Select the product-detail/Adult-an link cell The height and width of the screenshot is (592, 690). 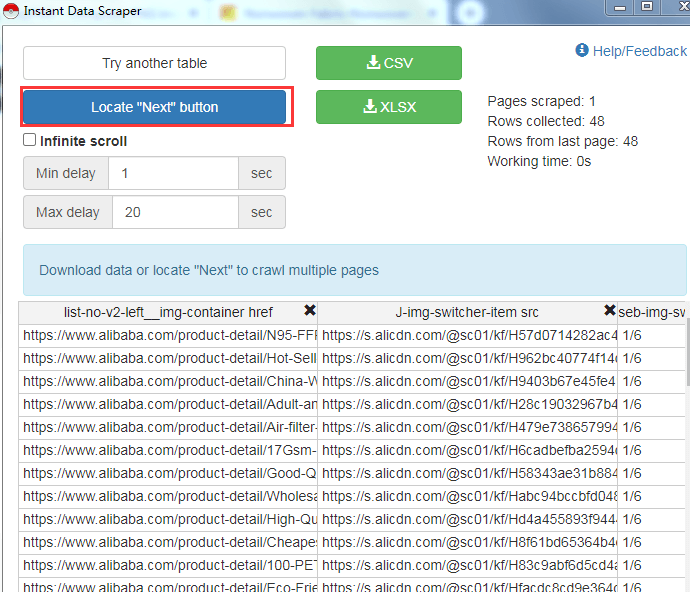(168, 404)
